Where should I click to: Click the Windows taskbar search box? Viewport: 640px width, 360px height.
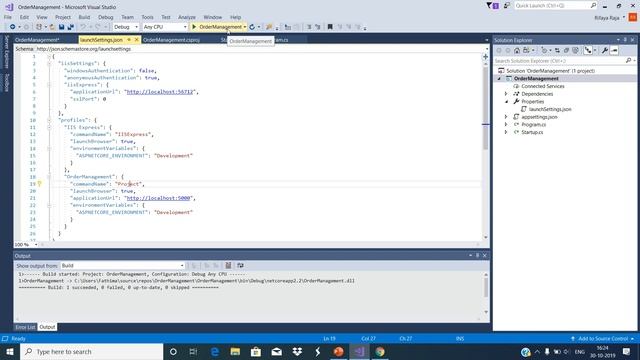click(x=91, y=351)
